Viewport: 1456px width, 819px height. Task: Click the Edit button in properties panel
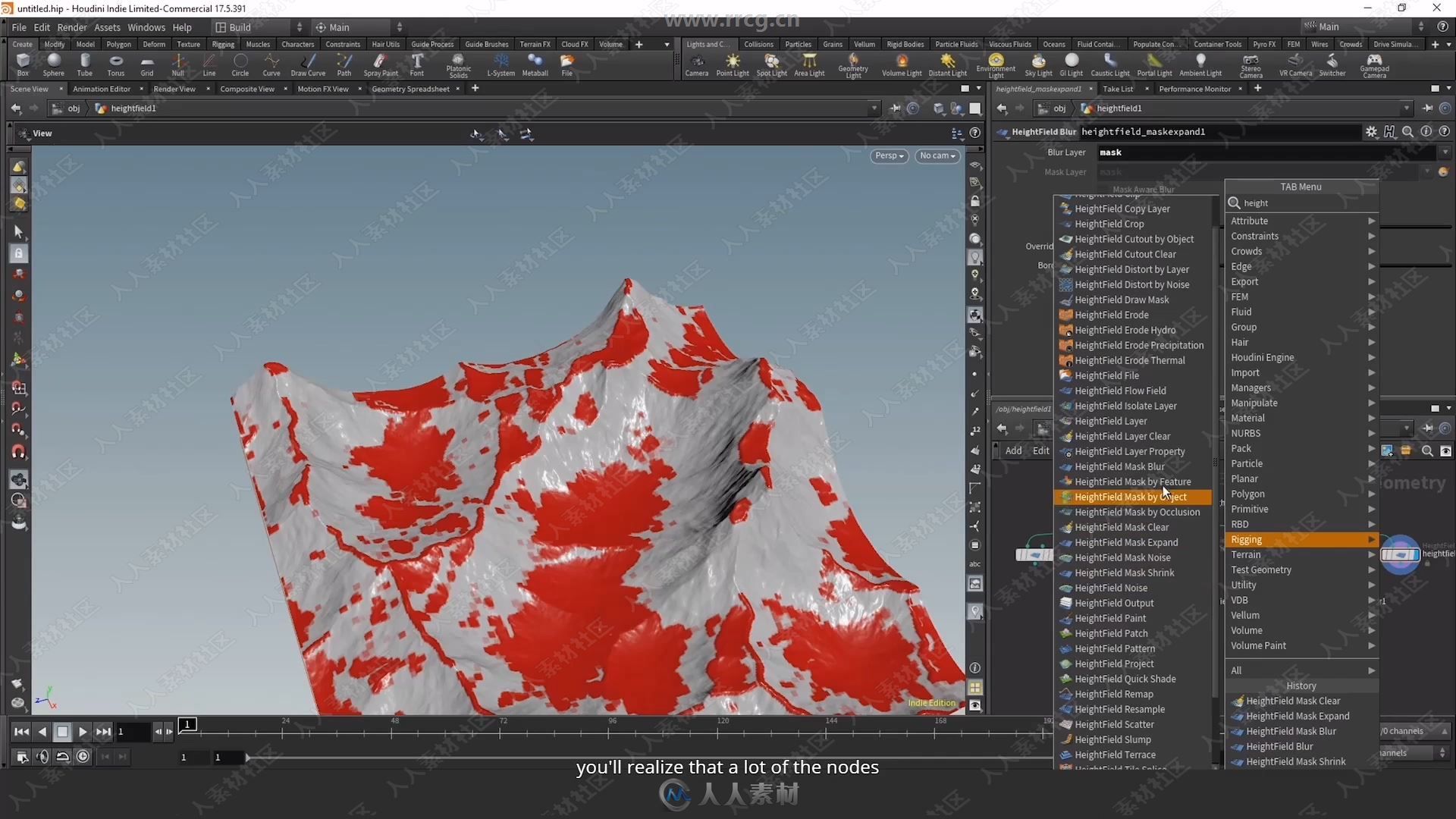click(x=1040, y=450)
